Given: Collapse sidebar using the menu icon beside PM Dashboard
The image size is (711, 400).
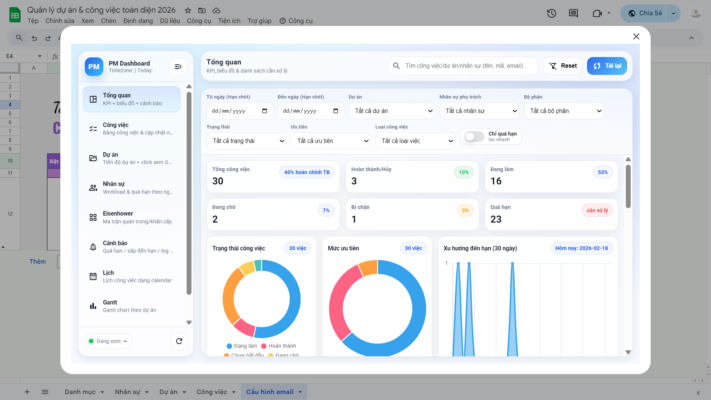Looking at the screenshot, I should coord(178,66).
